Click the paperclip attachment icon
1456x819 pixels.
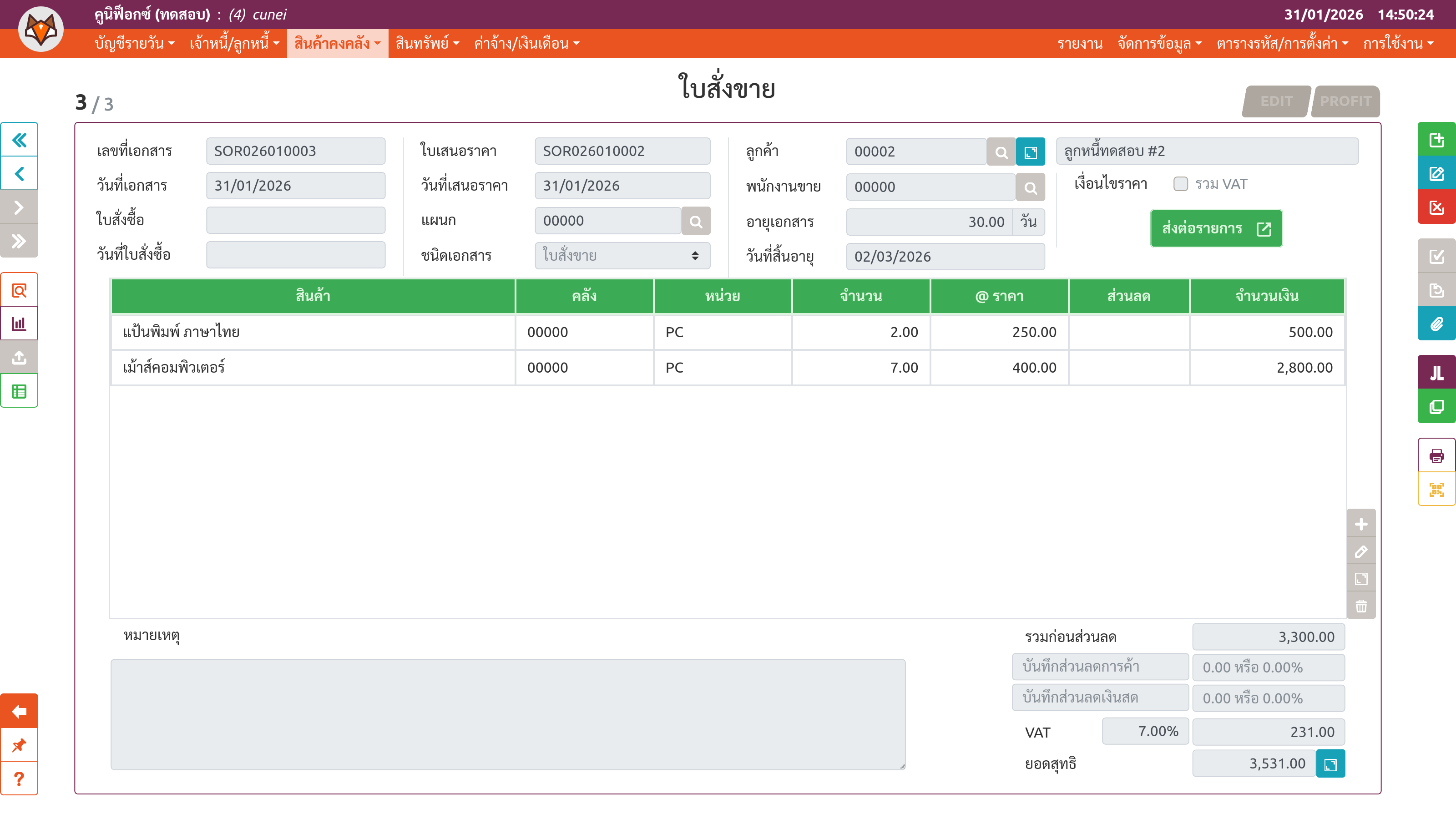tap(1436, 324)
